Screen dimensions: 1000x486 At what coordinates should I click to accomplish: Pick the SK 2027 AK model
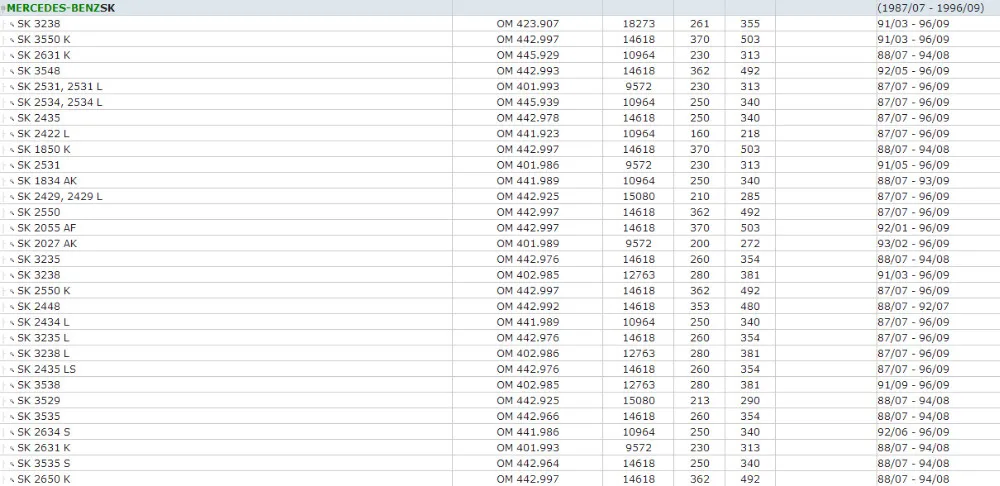(47, 244)
